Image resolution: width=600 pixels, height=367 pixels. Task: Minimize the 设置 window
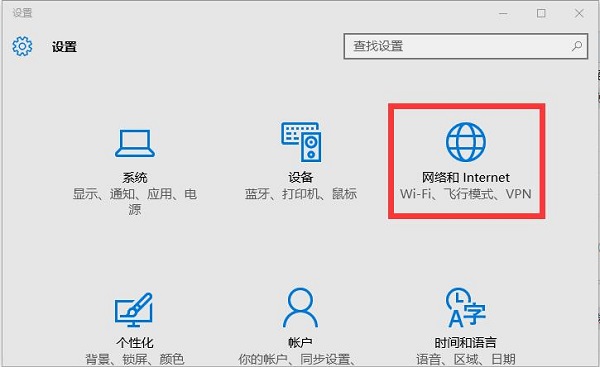503,13
